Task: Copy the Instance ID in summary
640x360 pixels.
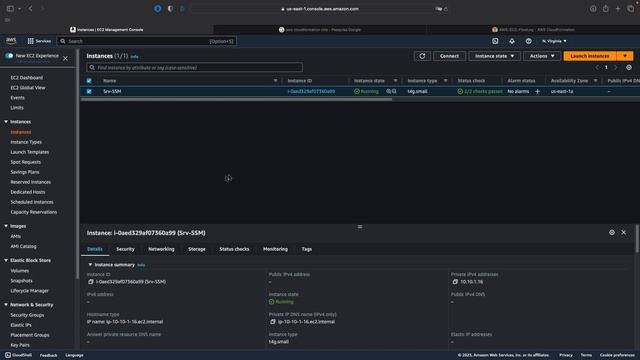Action: pyautogui.click(x=91, y=282)
